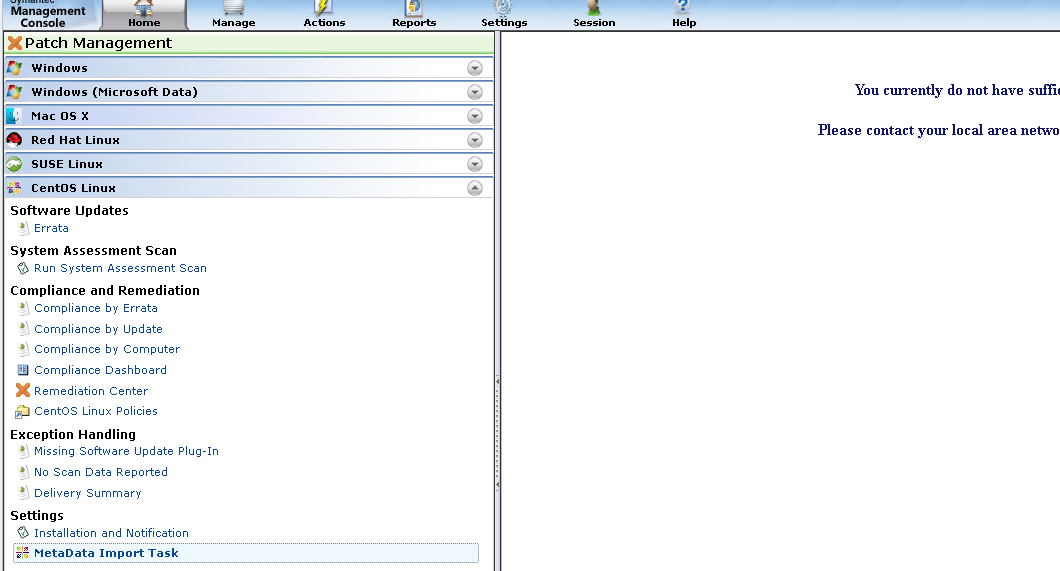Click the Mac OS X Finder icon

(x=14, y=116)
